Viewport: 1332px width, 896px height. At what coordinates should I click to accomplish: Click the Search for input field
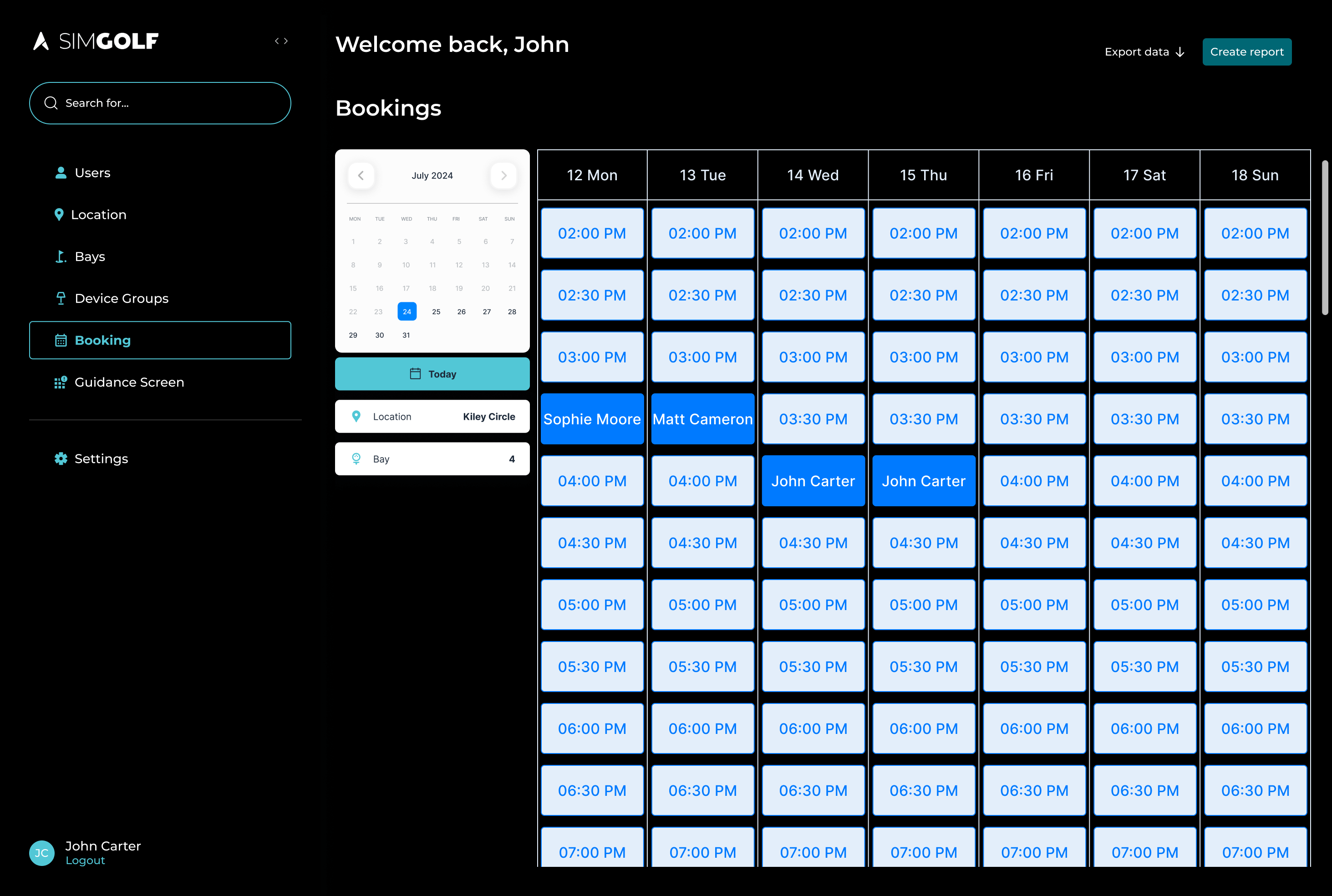click(x=160, y=103)
